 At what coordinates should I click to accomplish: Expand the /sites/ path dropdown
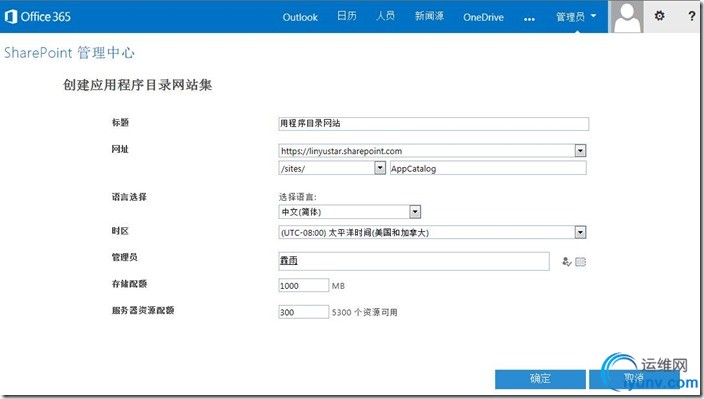coord(380,168)
